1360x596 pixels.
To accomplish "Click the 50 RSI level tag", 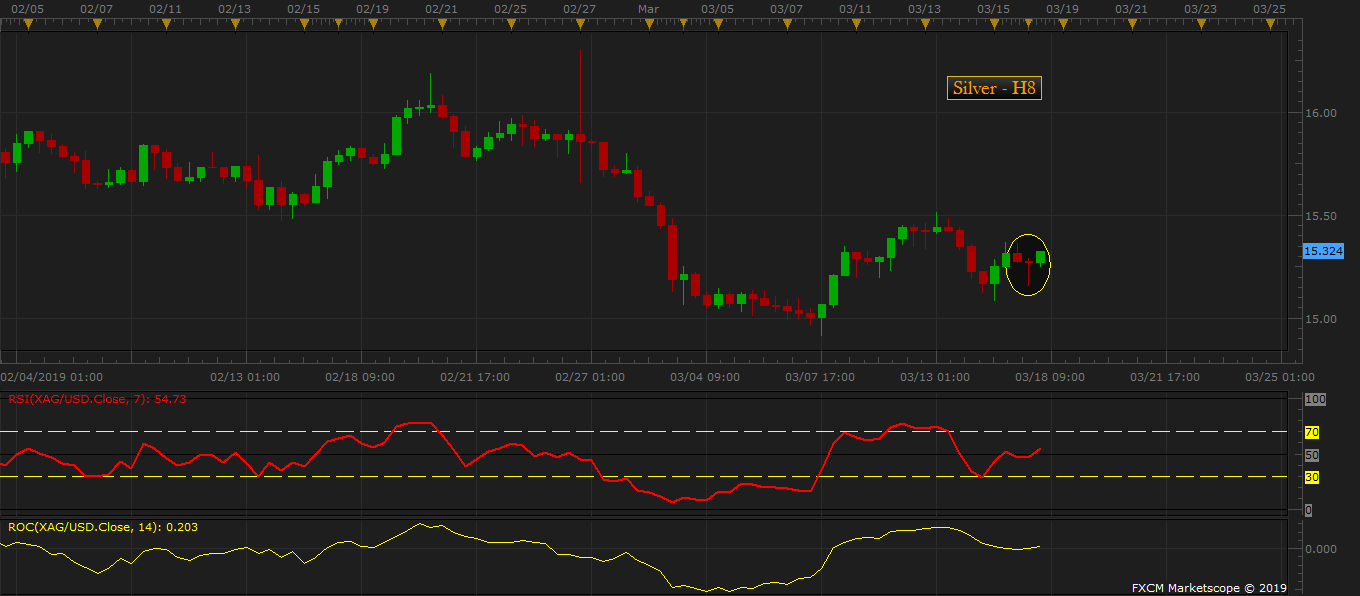I will [1312, 455].
